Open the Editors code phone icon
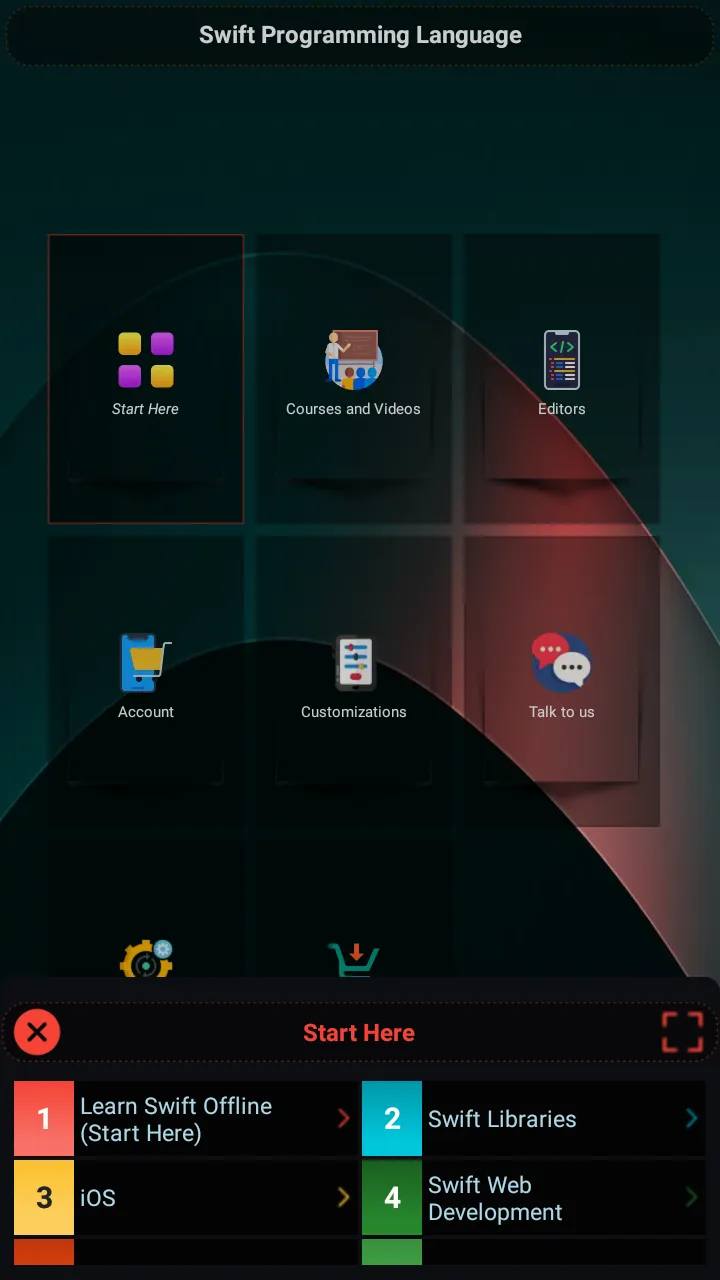 click(x=562, y=360)
